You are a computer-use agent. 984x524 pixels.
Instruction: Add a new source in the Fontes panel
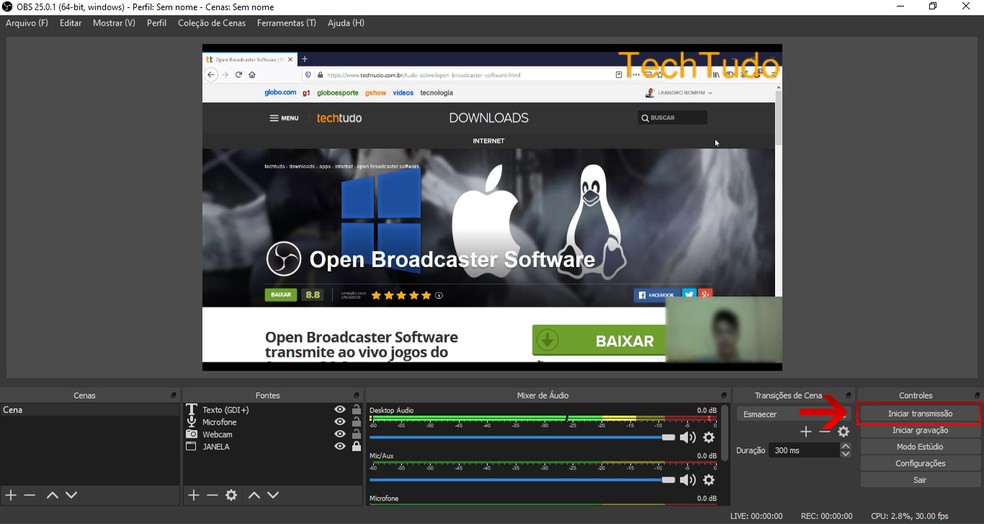point(193,495)
